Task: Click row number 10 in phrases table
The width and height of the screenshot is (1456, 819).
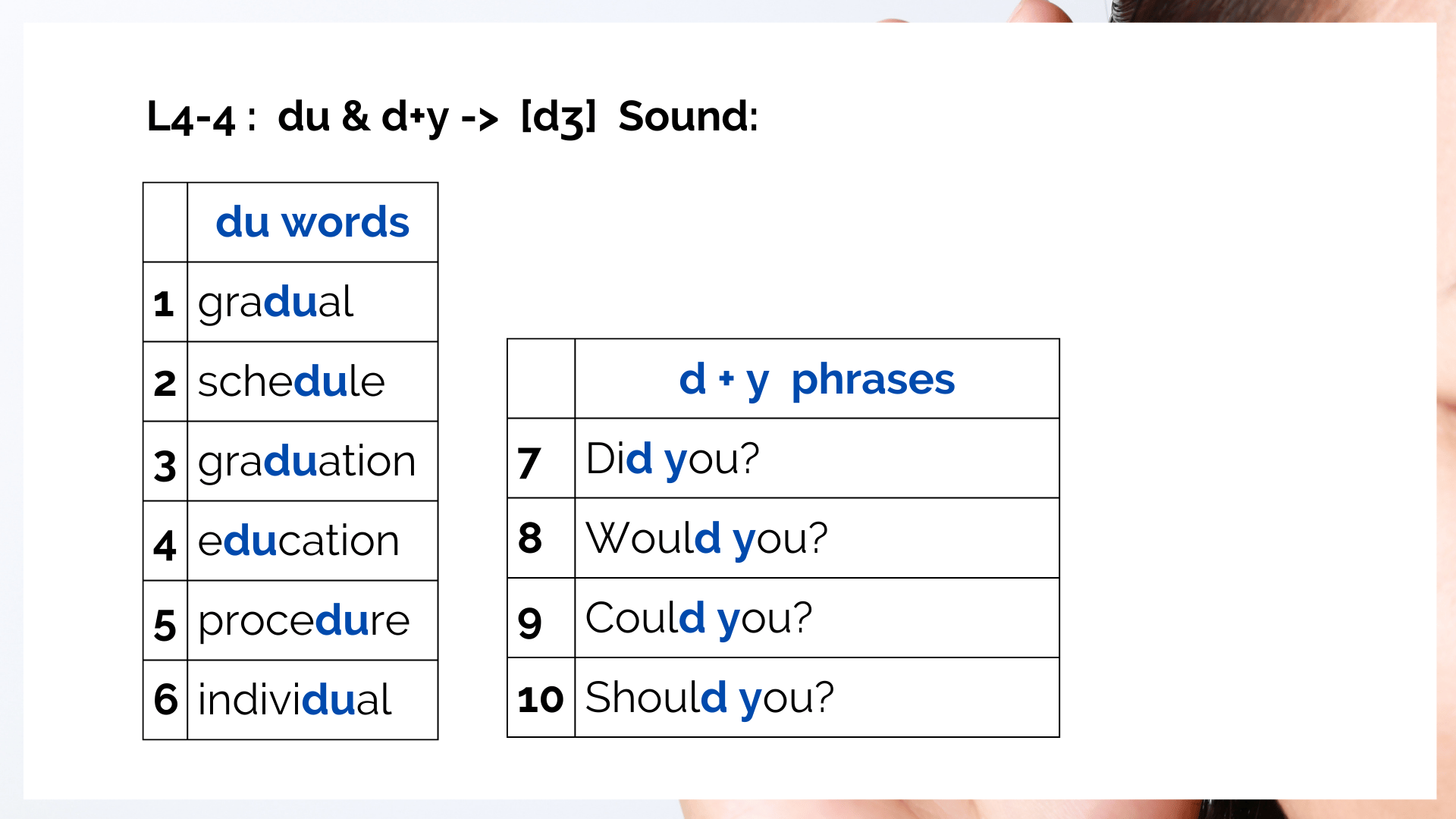Action: [x=540, y=699]
